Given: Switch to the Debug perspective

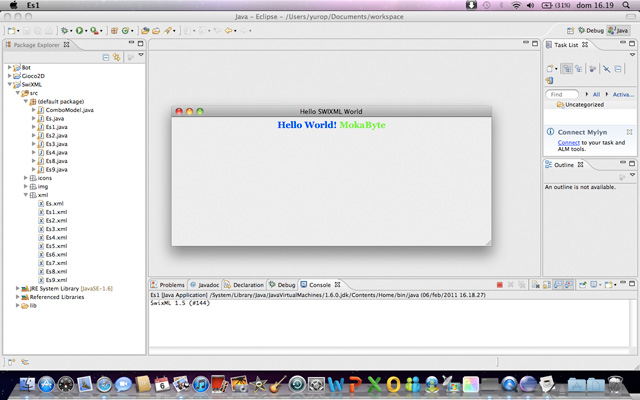Looking at the screenshot, I should click(591, 31).
